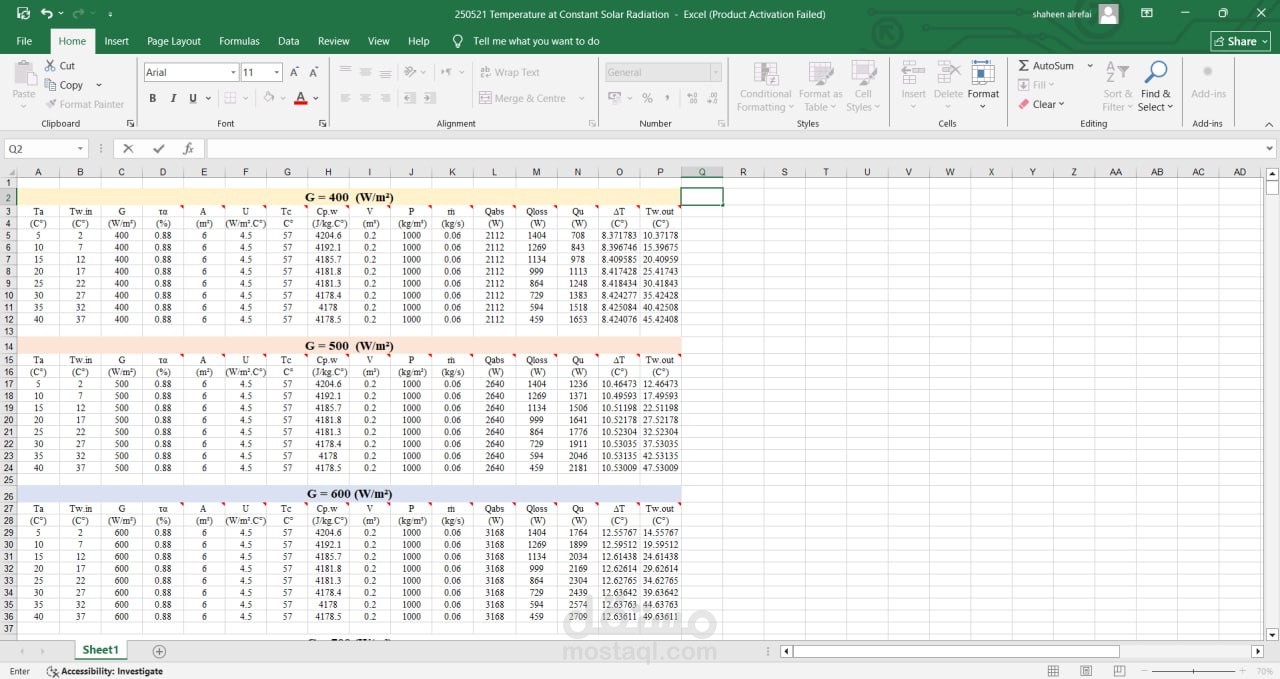Click Accessibility: Investigate in status bar

pos(105,671)
